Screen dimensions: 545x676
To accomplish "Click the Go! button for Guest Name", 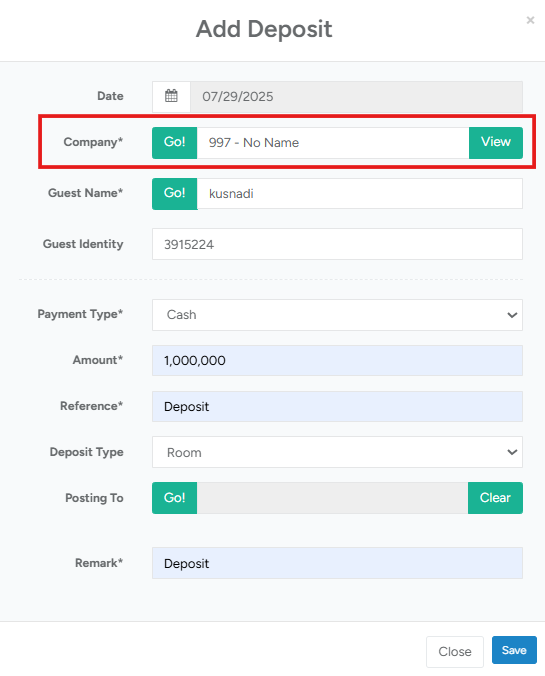I will 175,194.
